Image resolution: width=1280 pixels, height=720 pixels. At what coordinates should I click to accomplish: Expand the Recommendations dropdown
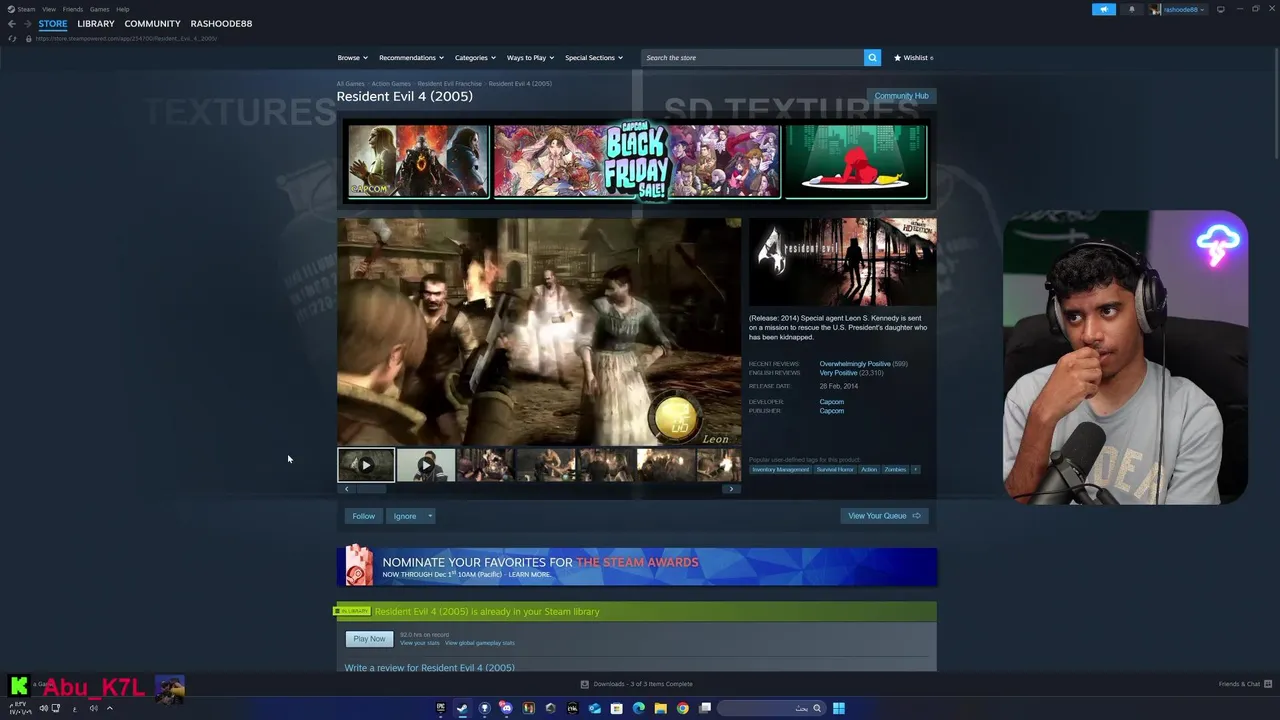(x=411, y=58)
